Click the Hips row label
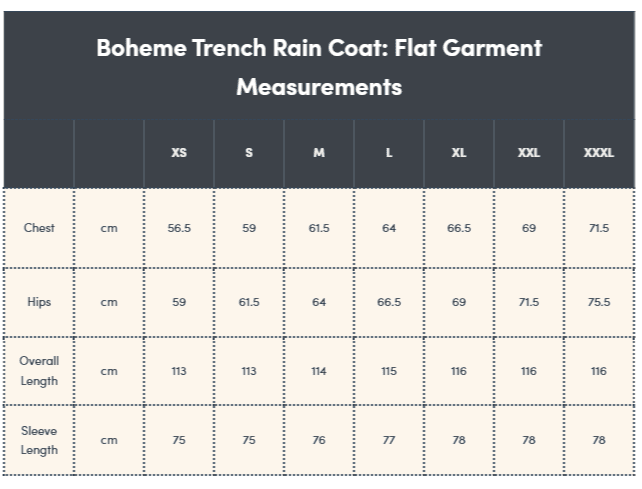 (39, 302)
